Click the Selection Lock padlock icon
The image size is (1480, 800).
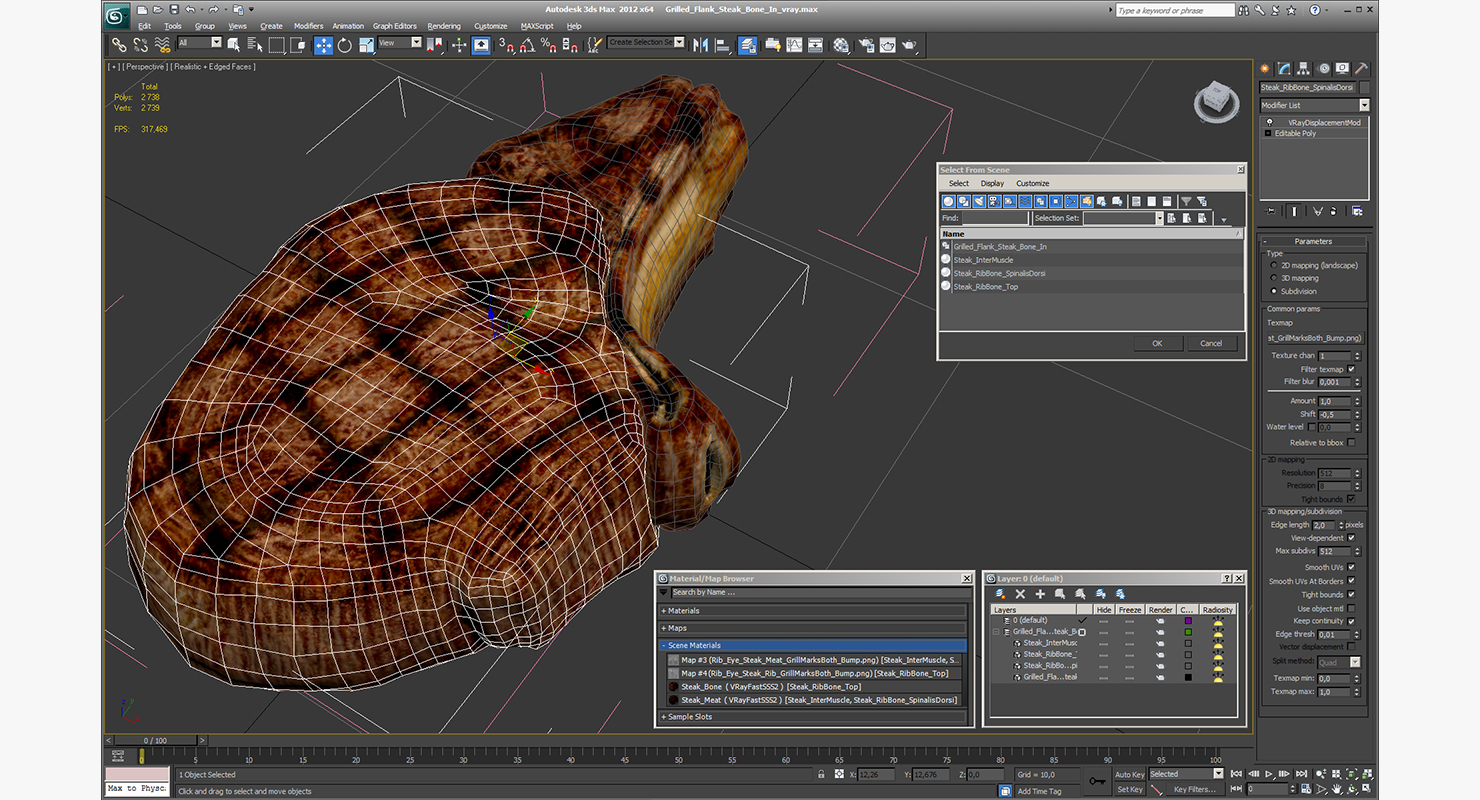821,775
